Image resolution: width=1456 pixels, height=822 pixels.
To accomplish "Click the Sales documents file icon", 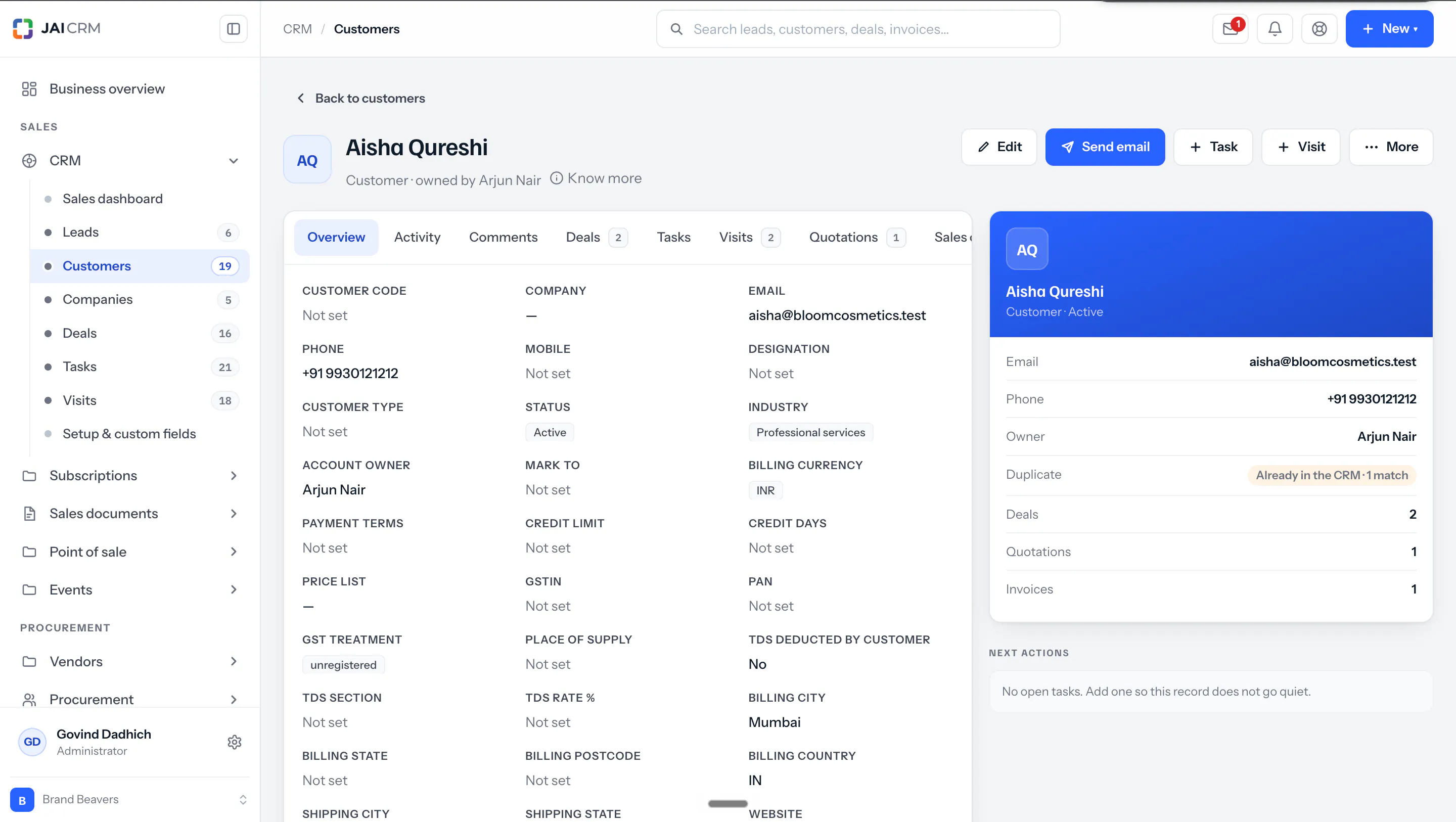I will click(x=29, y=513).
